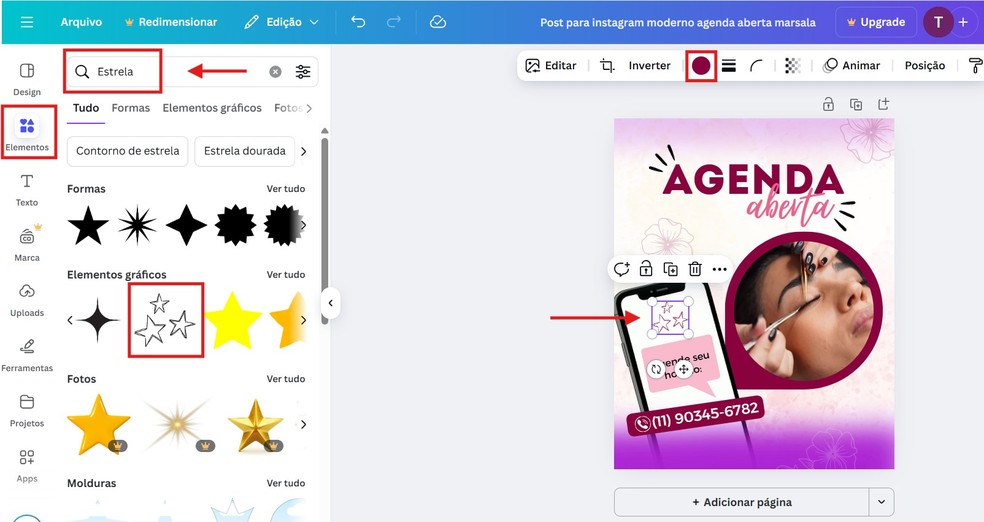984x522 pixels.
Task: Click Inverter in the toolbar
Action: [650, 65]
